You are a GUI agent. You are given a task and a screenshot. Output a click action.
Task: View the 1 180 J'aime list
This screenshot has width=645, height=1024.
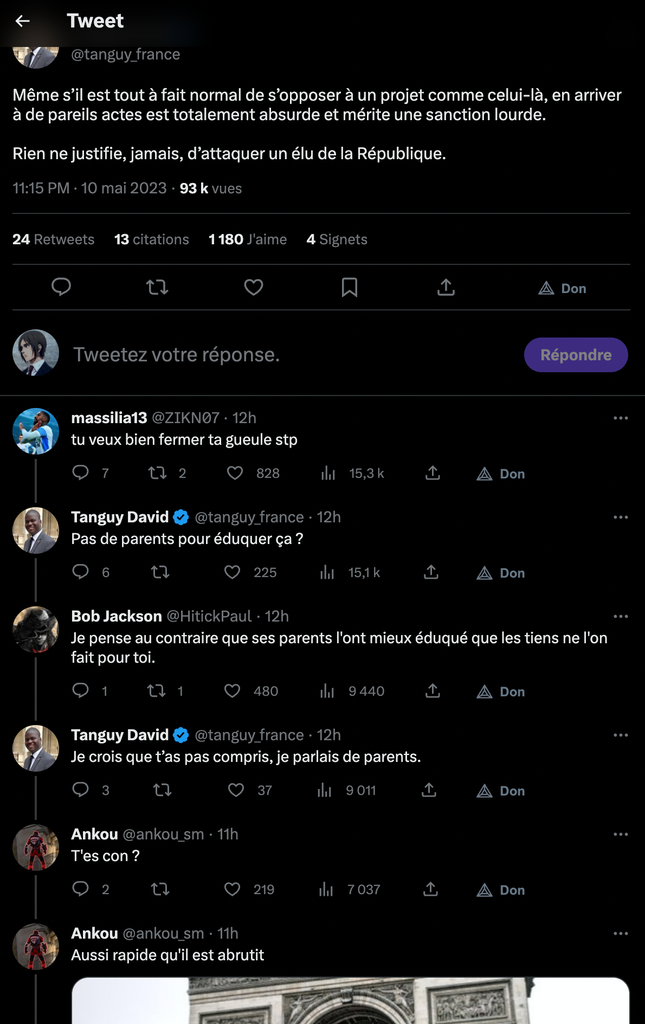click(x=247, y=240)
